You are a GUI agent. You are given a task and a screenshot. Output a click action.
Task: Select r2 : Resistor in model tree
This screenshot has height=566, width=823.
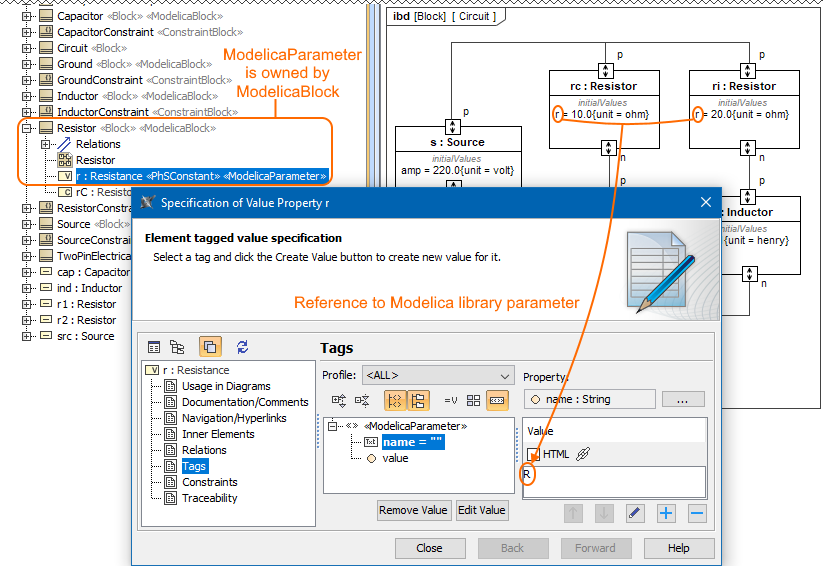point(87,320)
